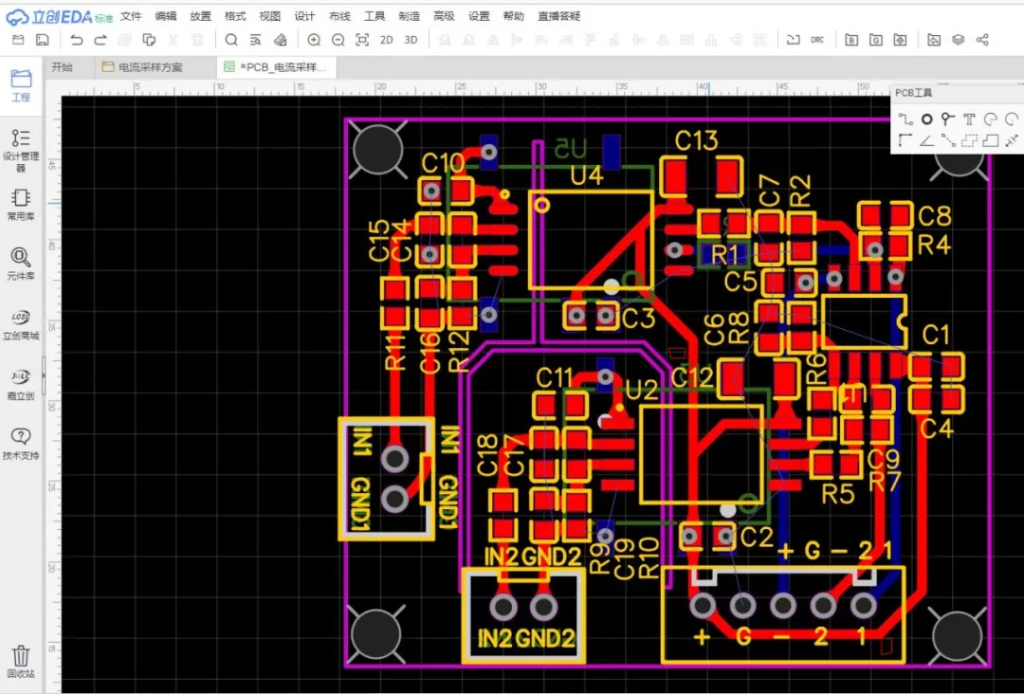Run the DRC design rule check
This screenshot has width=1024, height=694.
tap(817, 40)
